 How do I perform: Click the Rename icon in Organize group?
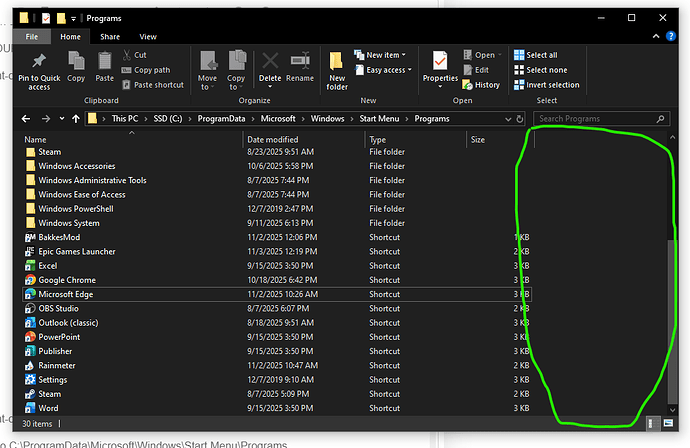coord(300,62)
